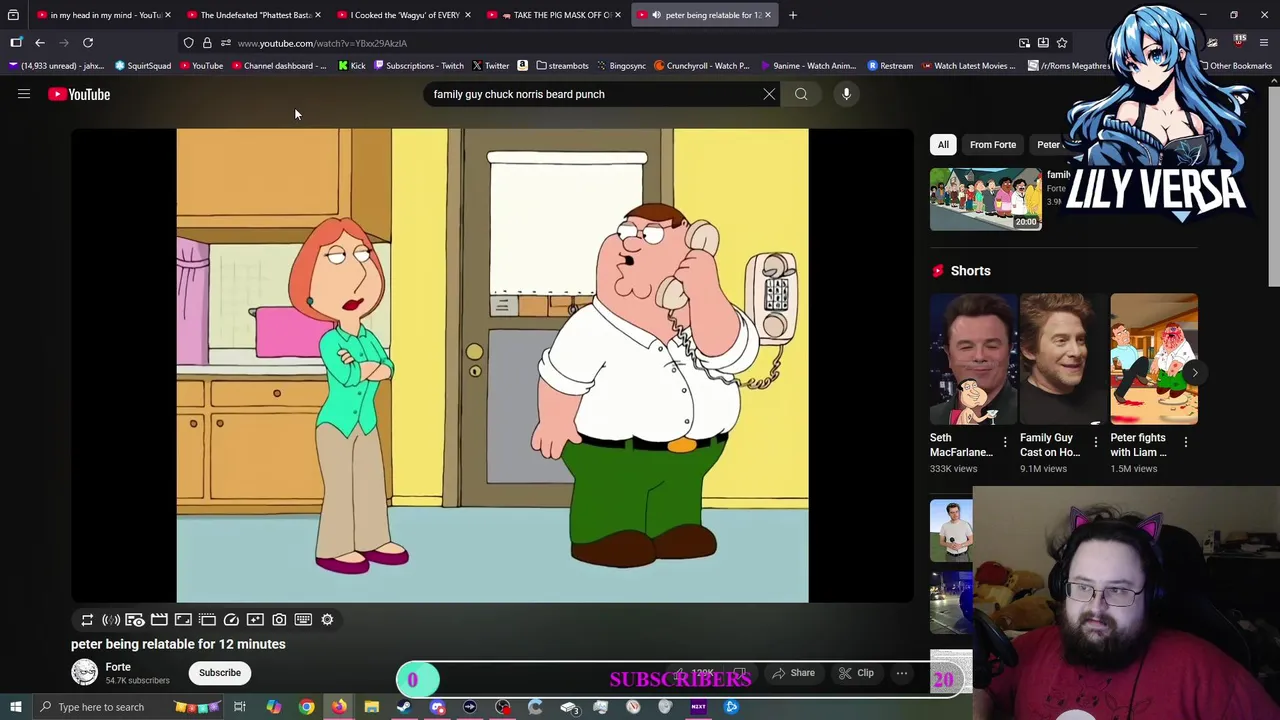Click the browser back arrow
Viewport: 1280px width, 720px height.
click(40, 43)
